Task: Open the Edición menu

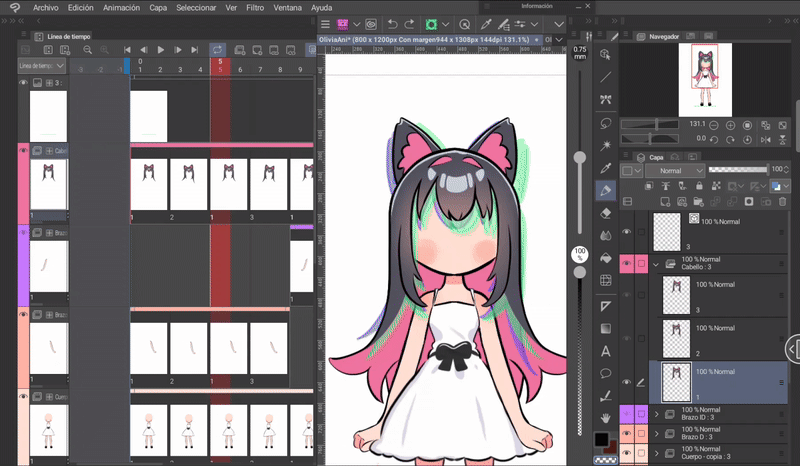Action: [81, 8]
